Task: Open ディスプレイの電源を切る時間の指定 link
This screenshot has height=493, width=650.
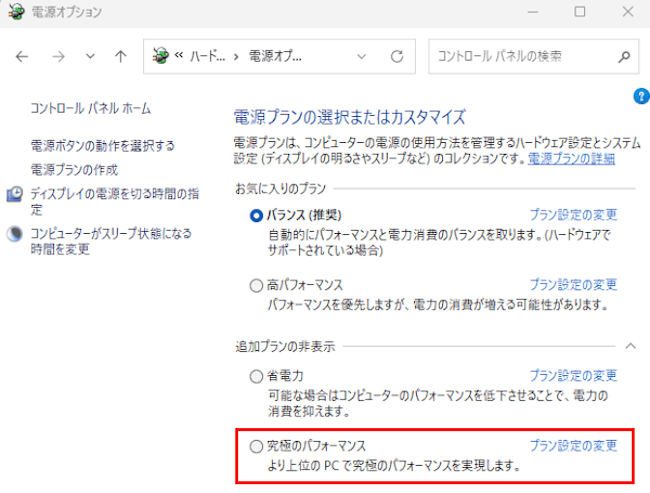Action: click(114, 201)
